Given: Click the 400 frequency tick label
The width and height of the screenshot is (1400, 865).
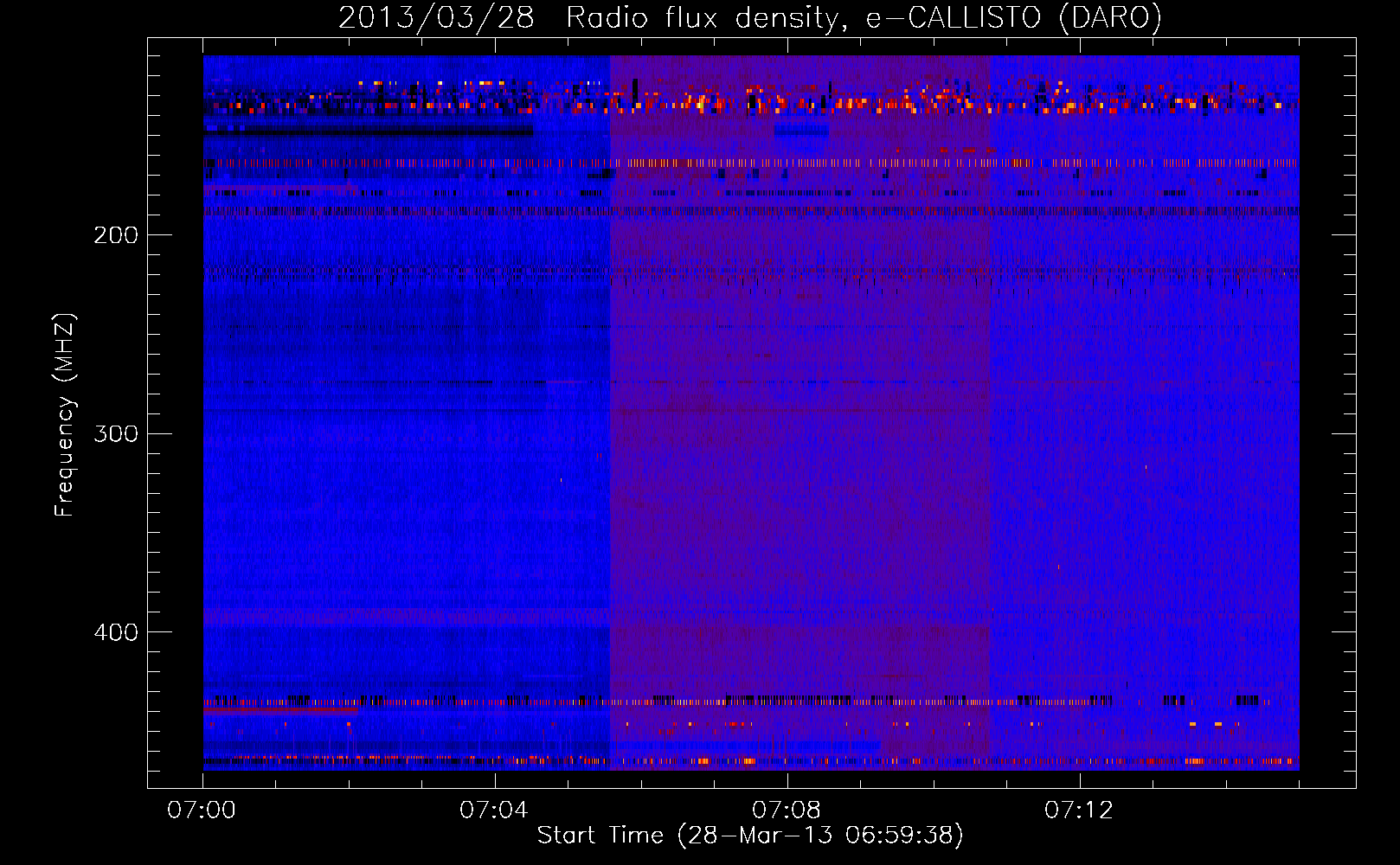Looking at the screenshot, I should tap(116, 632).
